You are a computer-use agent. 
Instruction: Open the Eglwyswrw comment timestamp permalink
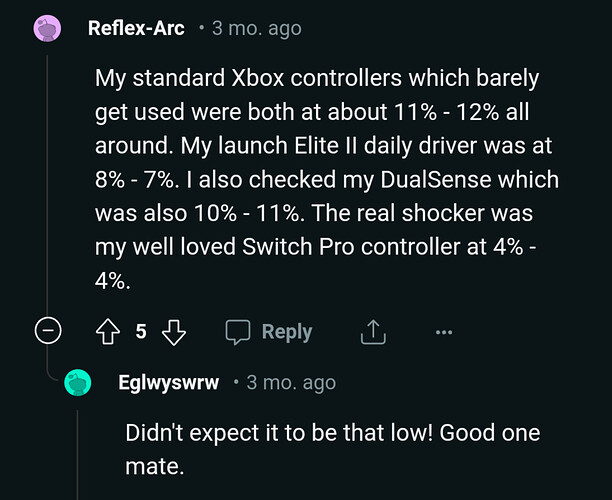coord(291,383)
